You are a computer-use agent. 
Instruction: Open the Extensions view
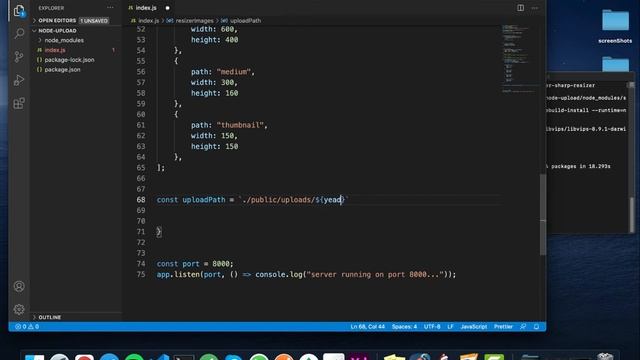19,103
